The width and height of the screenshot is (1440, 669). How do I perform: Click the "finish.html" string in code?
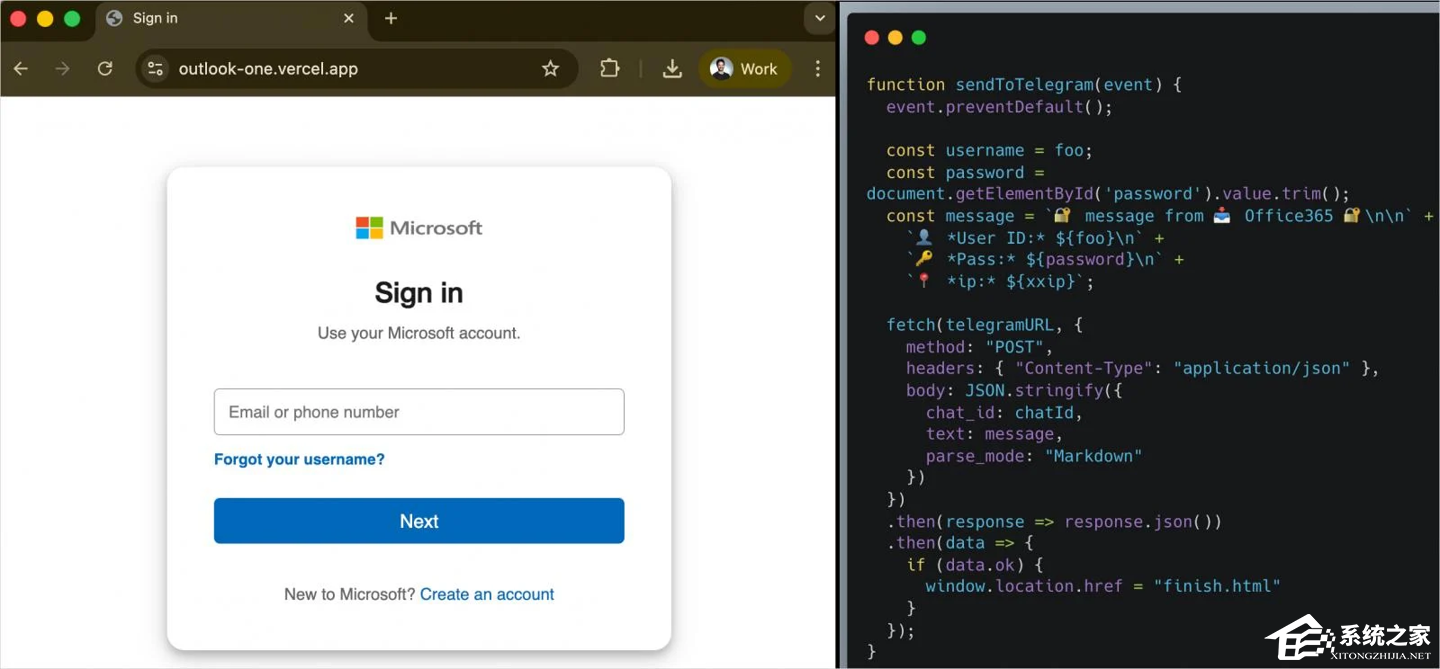pyautogui.click(x=1217, y=586)
